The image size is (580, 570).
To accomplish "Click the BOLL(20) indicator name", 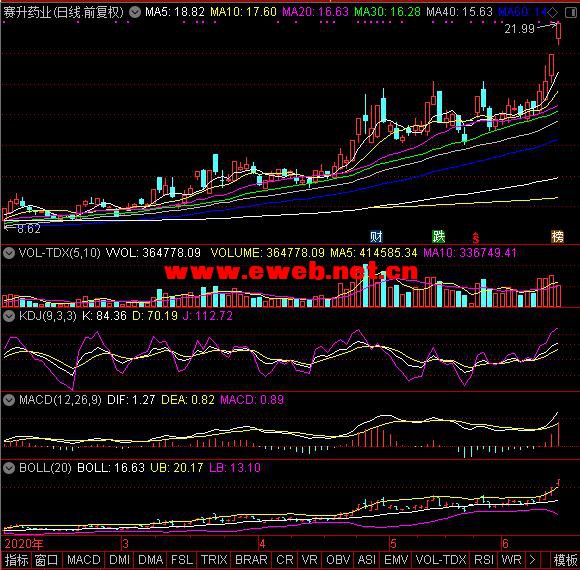I will (45, 468).
